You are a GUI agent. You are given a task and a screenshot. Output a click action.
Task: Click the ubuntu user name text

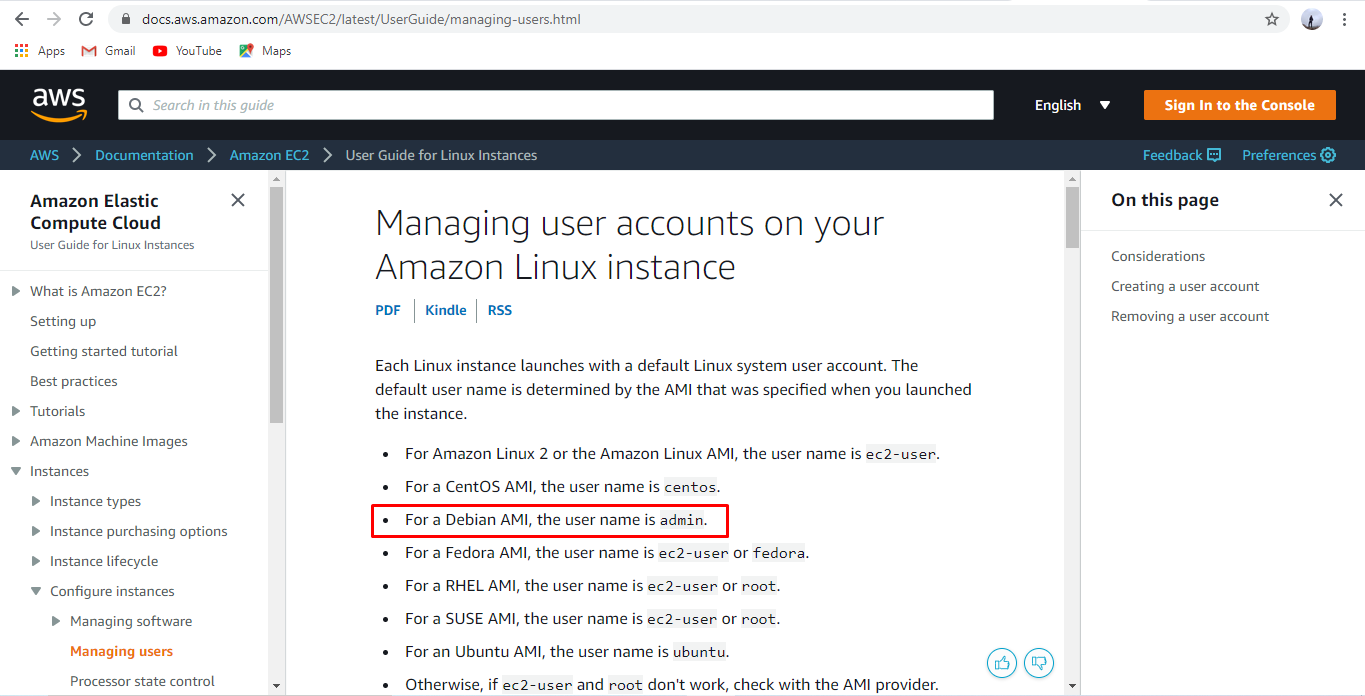tap(699, 652)
